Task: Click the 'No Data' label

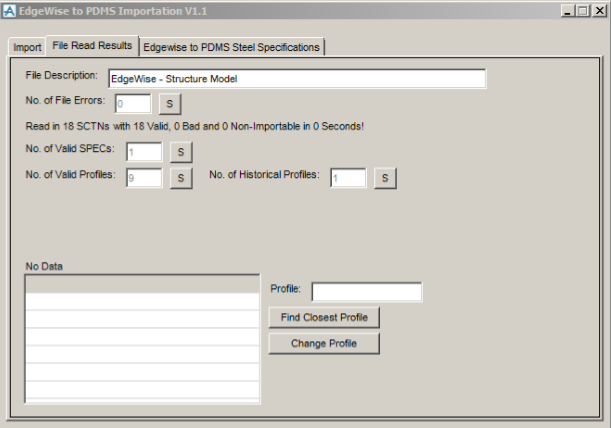Action: pos(44,266)
